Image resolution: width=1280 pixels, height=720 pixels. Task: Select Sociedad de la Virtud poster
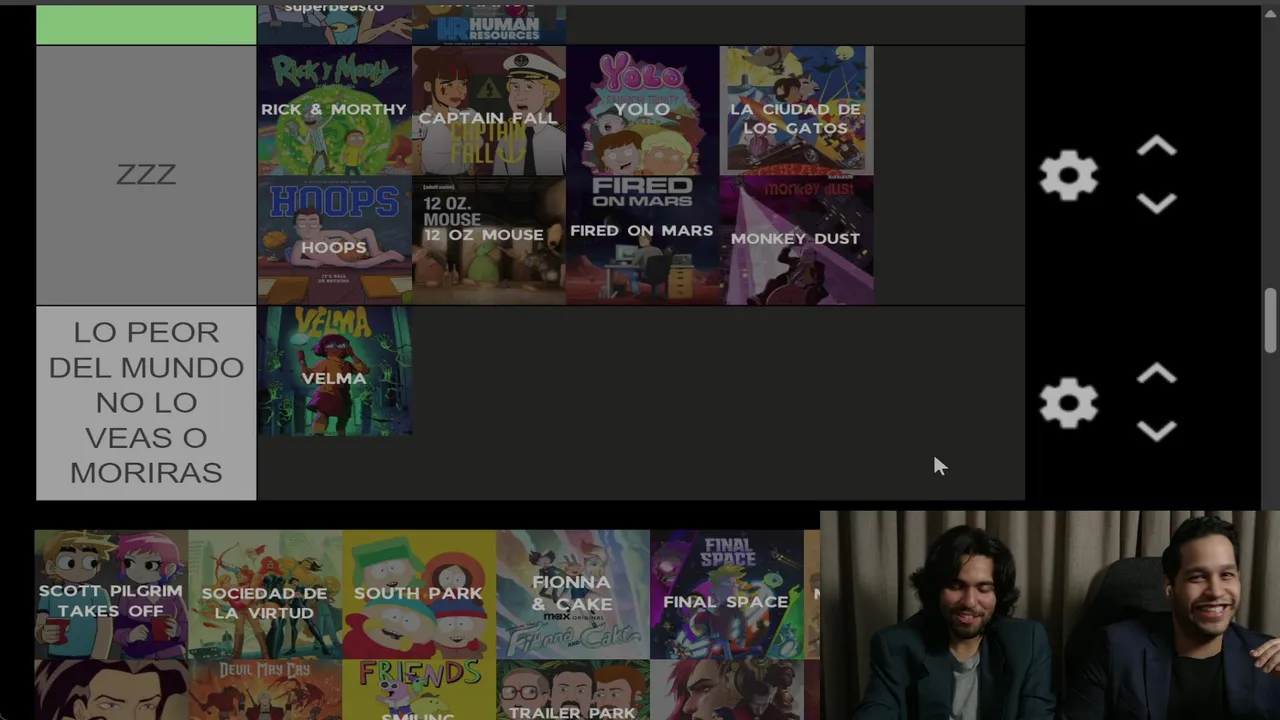265,595
